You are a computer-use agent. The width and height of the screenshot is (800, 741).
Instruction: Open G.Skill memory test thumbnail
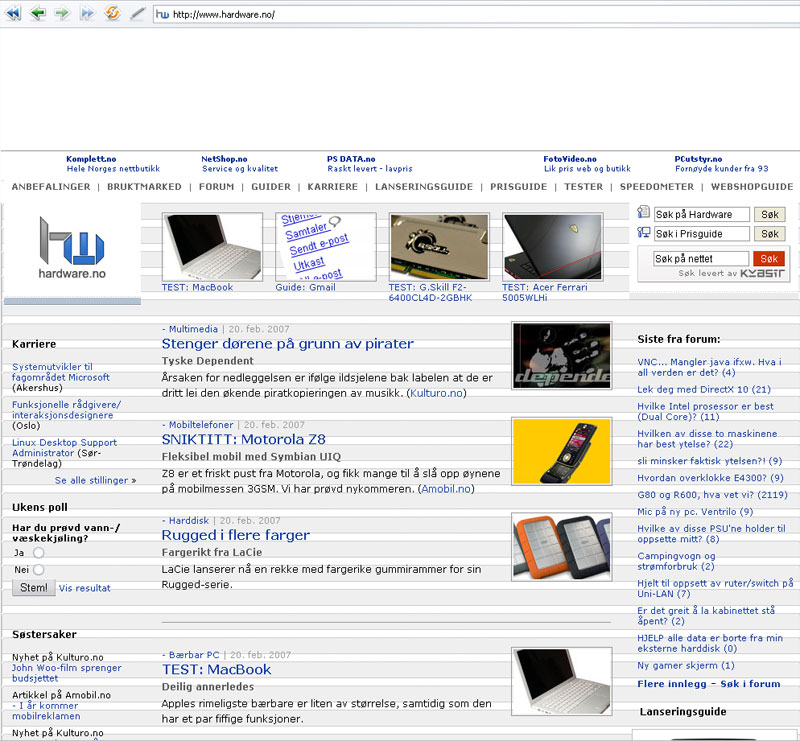439,247
